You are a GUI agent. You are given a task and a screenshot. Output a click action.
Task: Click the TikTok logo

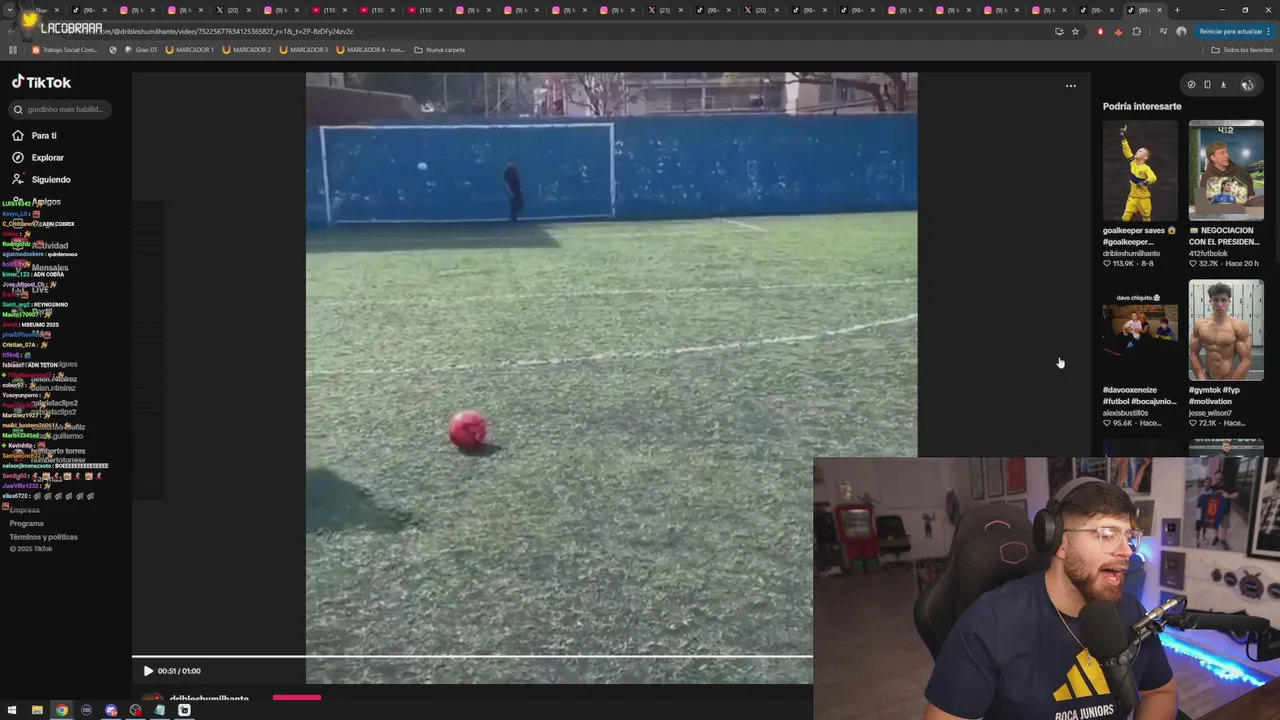point(41,82)
